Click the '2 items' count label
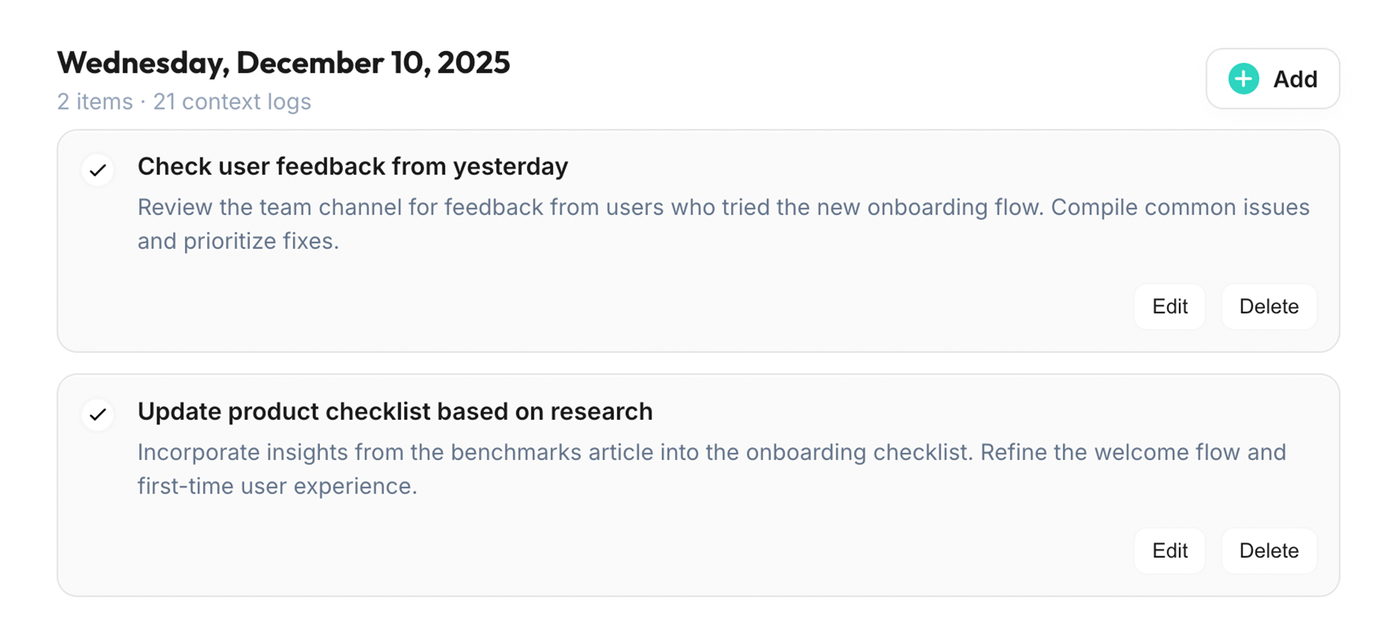 click(x=94, y=102)
